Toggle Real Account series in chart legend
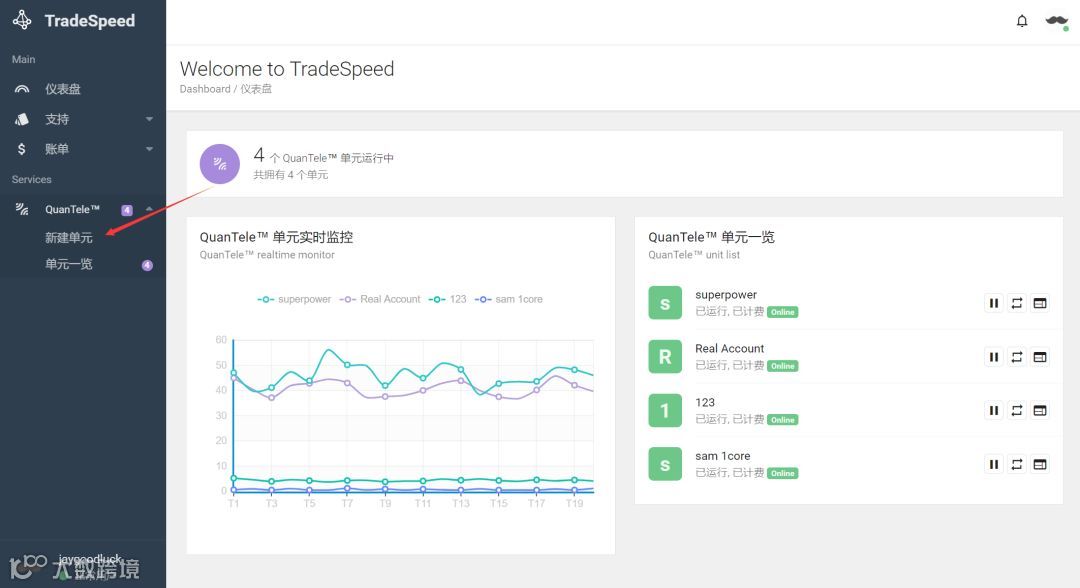This screenshot has width=1080, height=588. coord(380,299)
